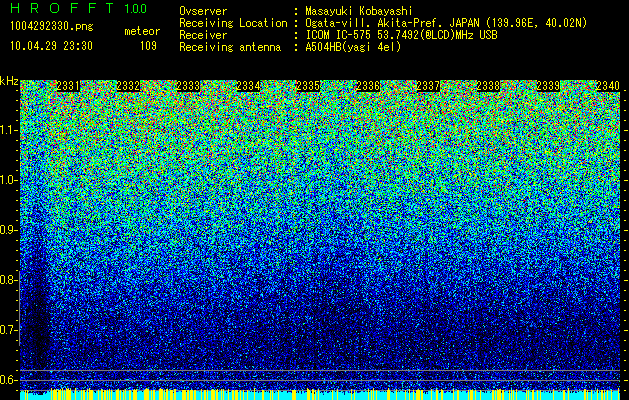The height and width of the screenshot is (400, 629).
Task: Click the 2334 time marker
Action: coord(248,86)
